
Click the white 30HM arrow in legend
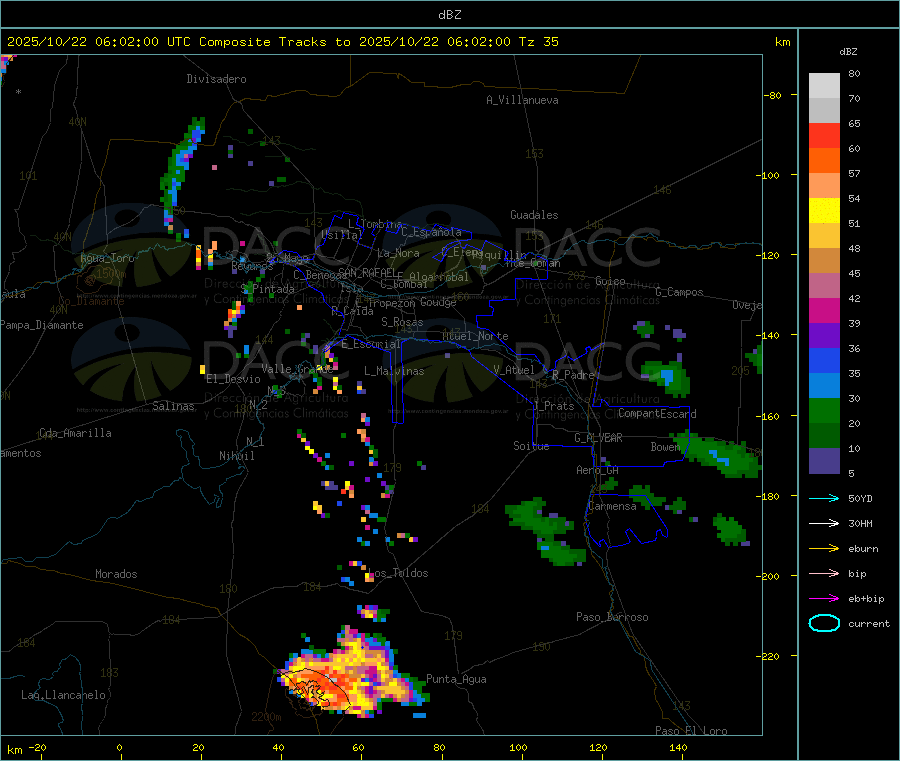pos(824,523)
